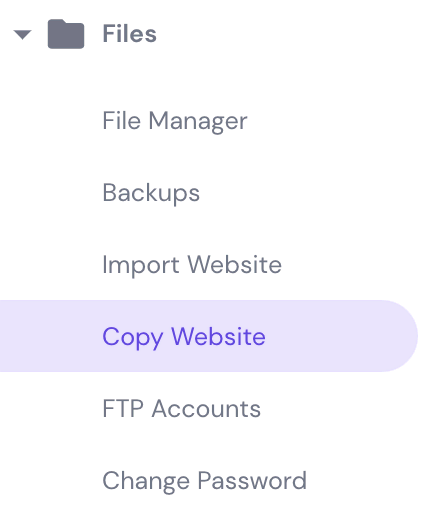Open Import Website page
The width and height of the screenshot is (436, 522).
click(x=192, y=265)
